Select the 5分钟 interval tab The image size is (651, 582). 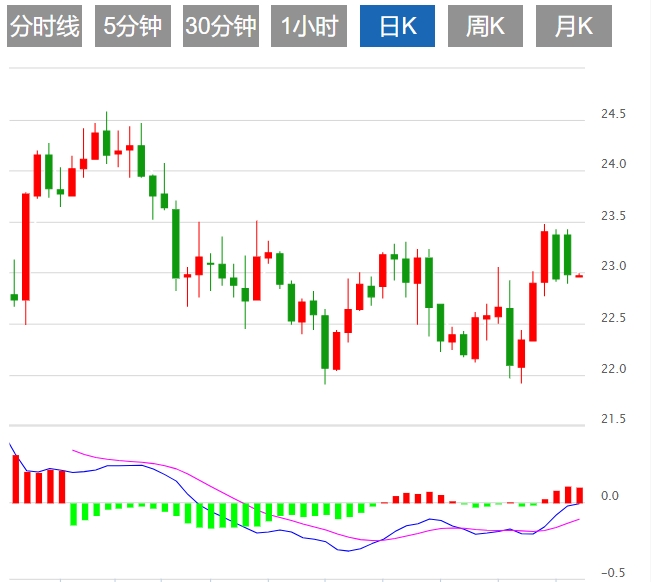click(133, 26)
